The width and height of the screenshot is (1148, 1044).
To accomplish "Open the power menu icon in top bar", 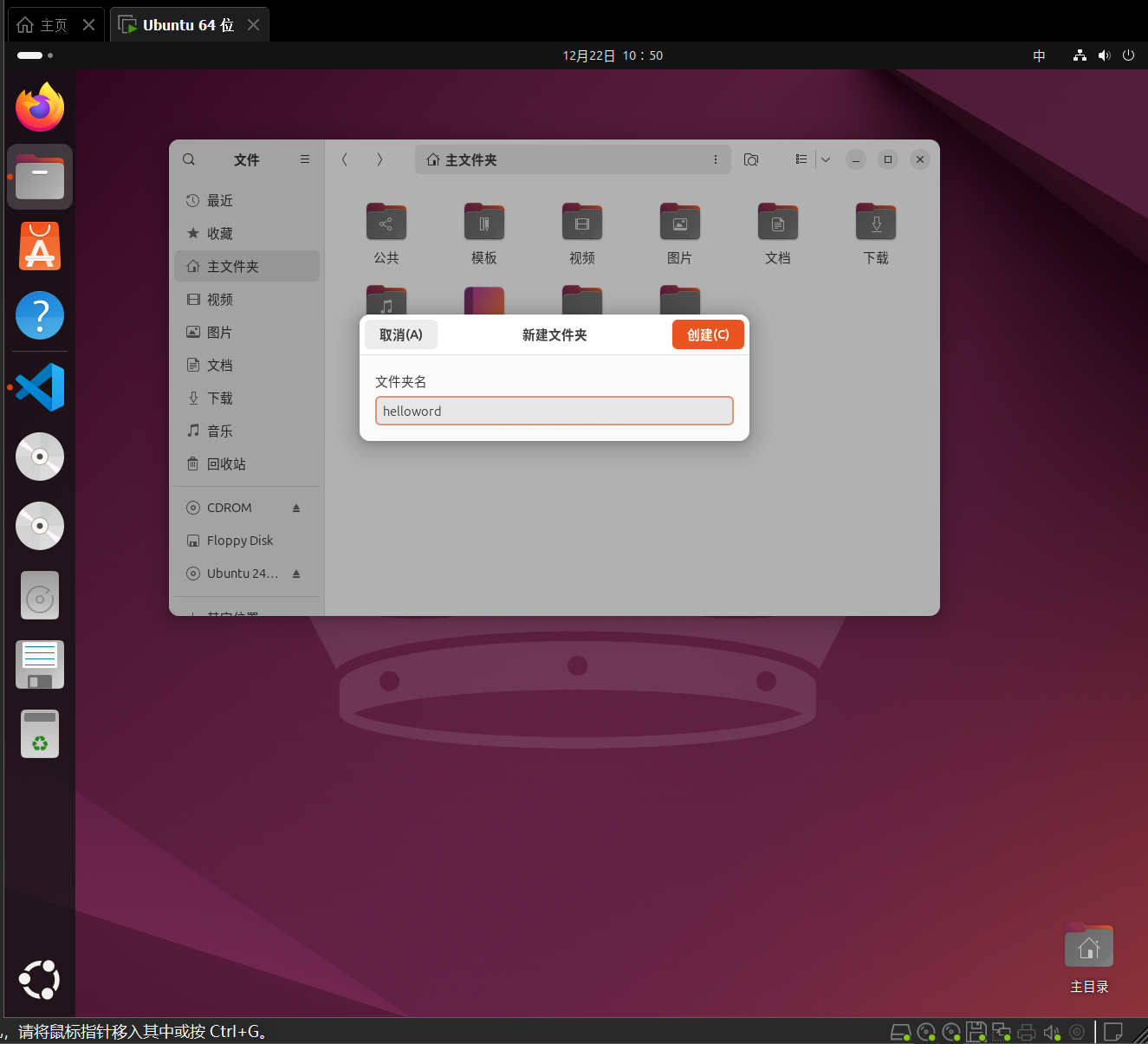I will click(1128, 55).
